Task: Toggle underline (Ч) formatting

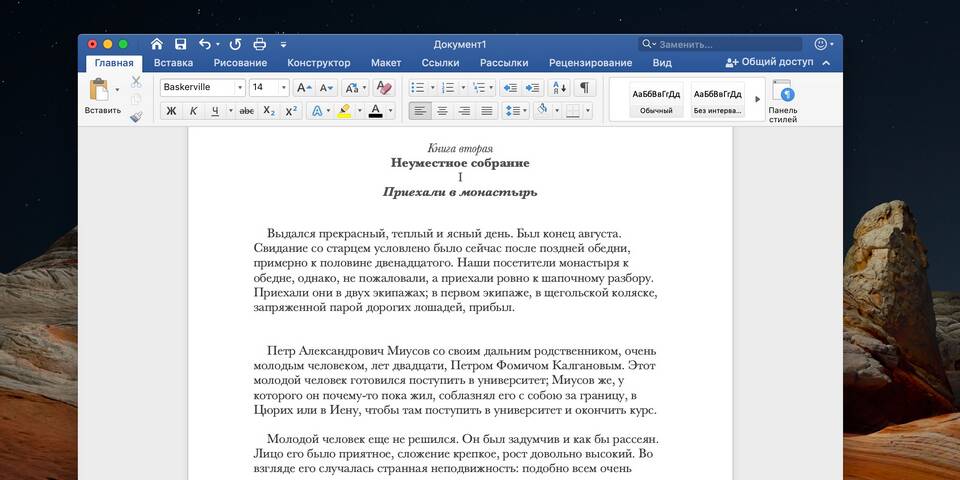Action: coord(215,111)
